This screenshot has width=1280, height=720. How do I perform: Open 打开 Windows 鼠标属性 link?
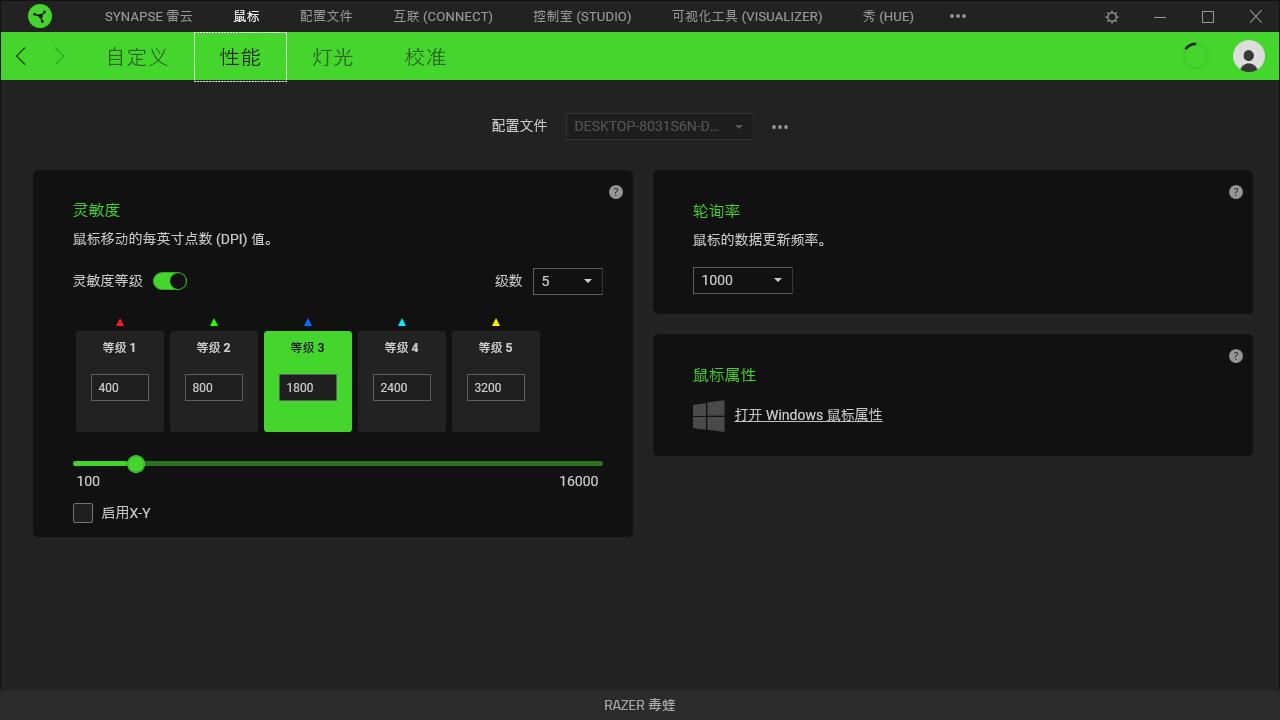click(x=808, y=414)
